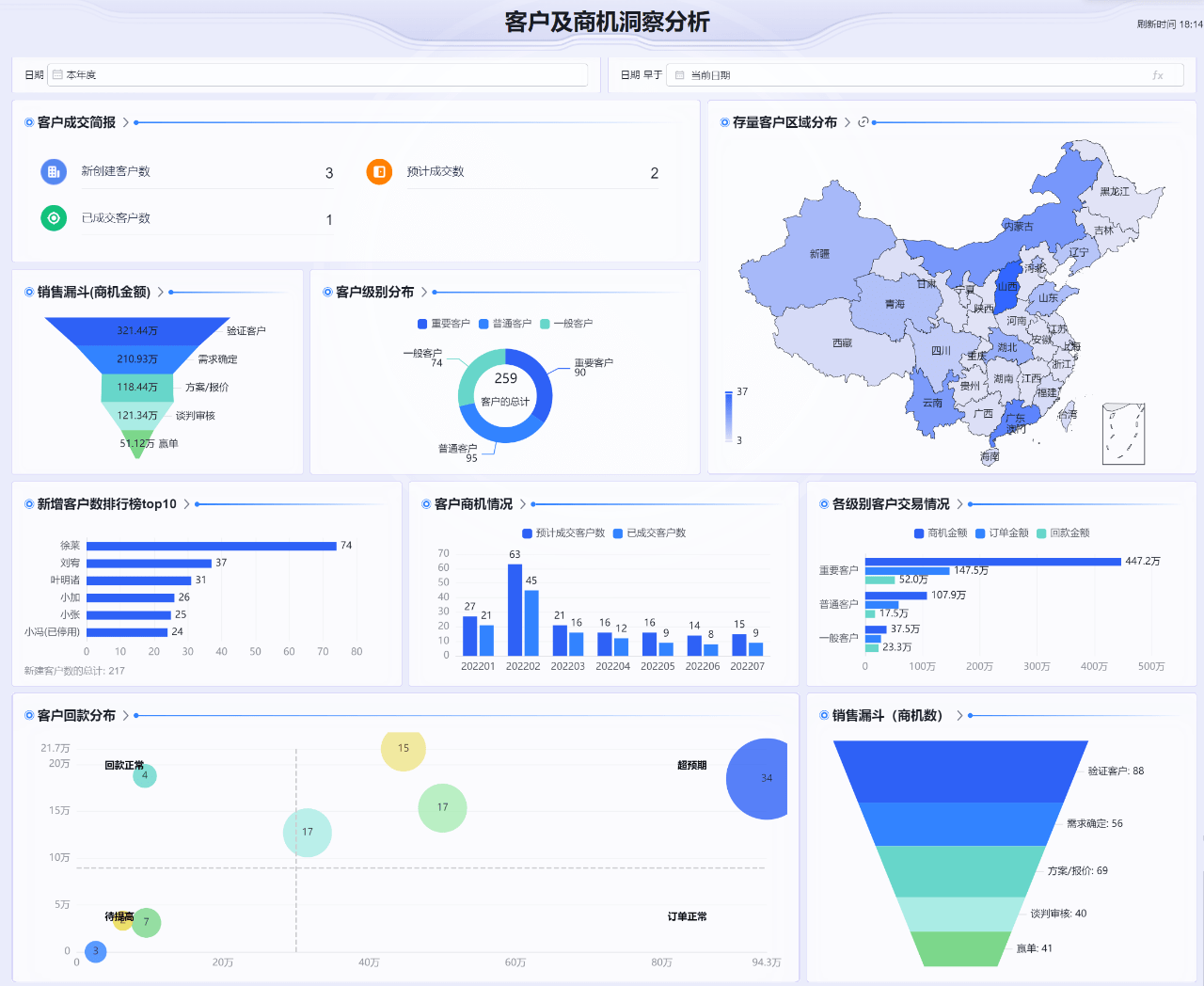Viewport: 1204px width, 986px height.
Task: Toggle 订单金额 legend series
Action: coord(1002,533)
